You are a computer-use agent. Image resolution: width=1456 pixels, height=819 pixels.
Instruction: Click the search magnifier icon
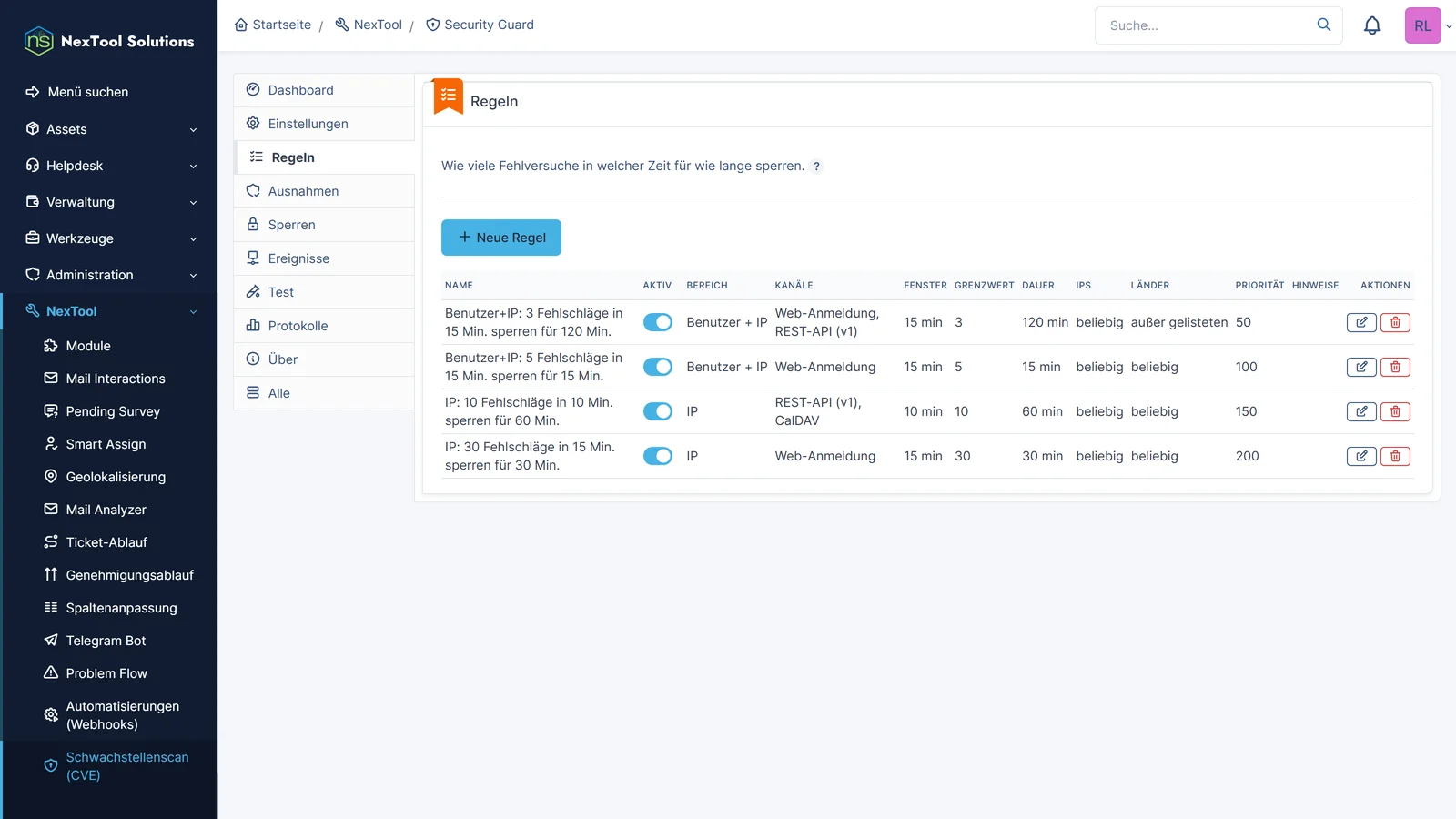[x=1324, y=25]
